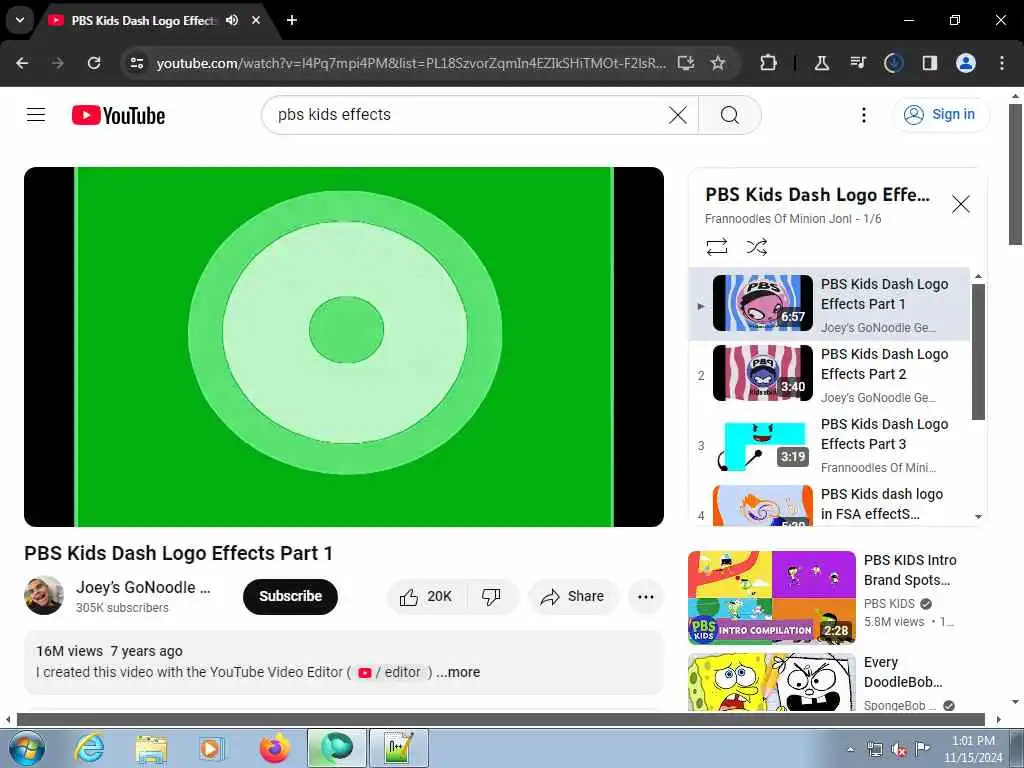Image resolution: width=1024 pixels, height=768 pixels.
Task: Play PBS Kids Dash Logo Effects Part 3
Action: 829,444
